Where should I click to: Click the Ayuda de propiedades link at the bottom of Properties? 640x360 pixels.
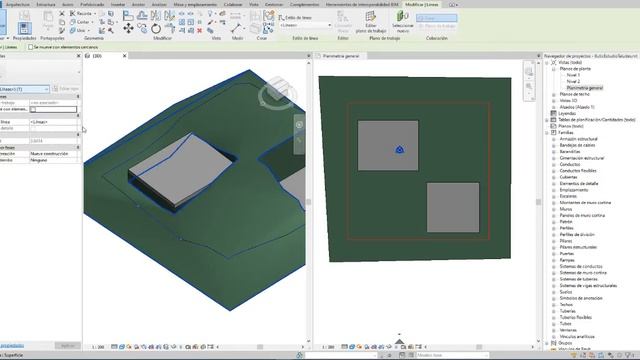coord(11,346)
